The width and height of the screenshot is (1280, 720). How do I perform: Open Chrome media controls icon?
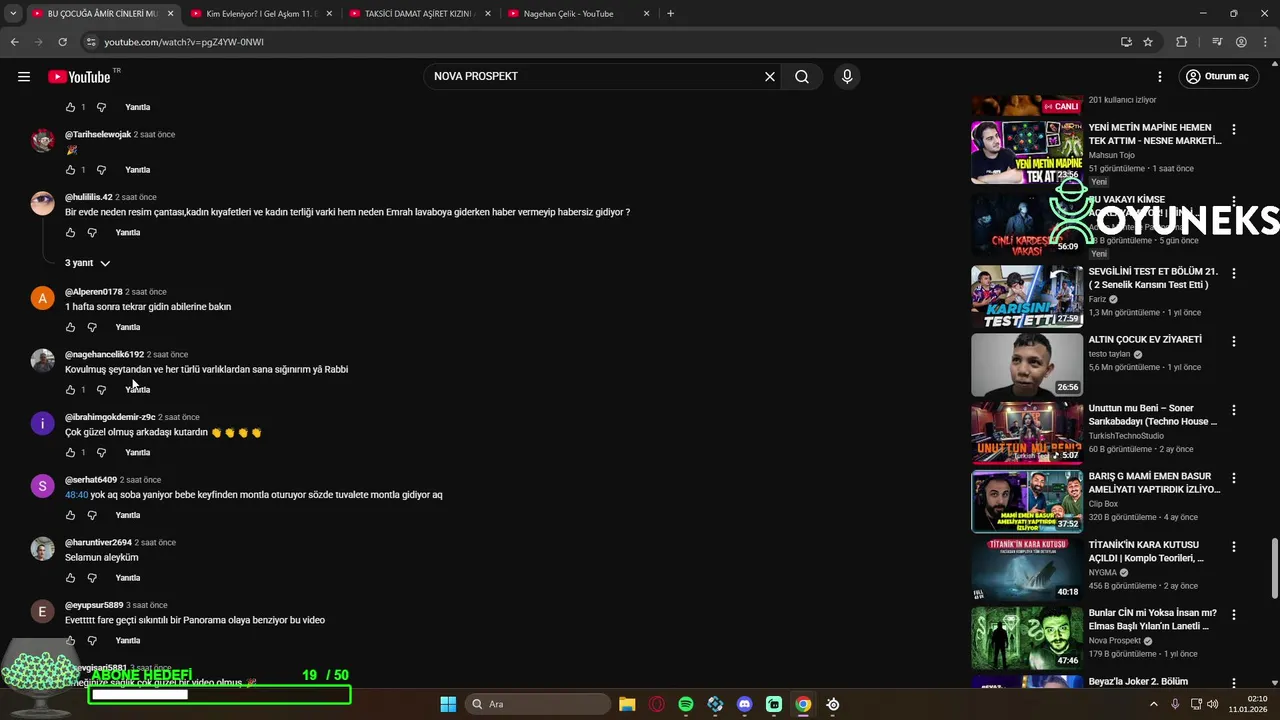coord(1217,42)
